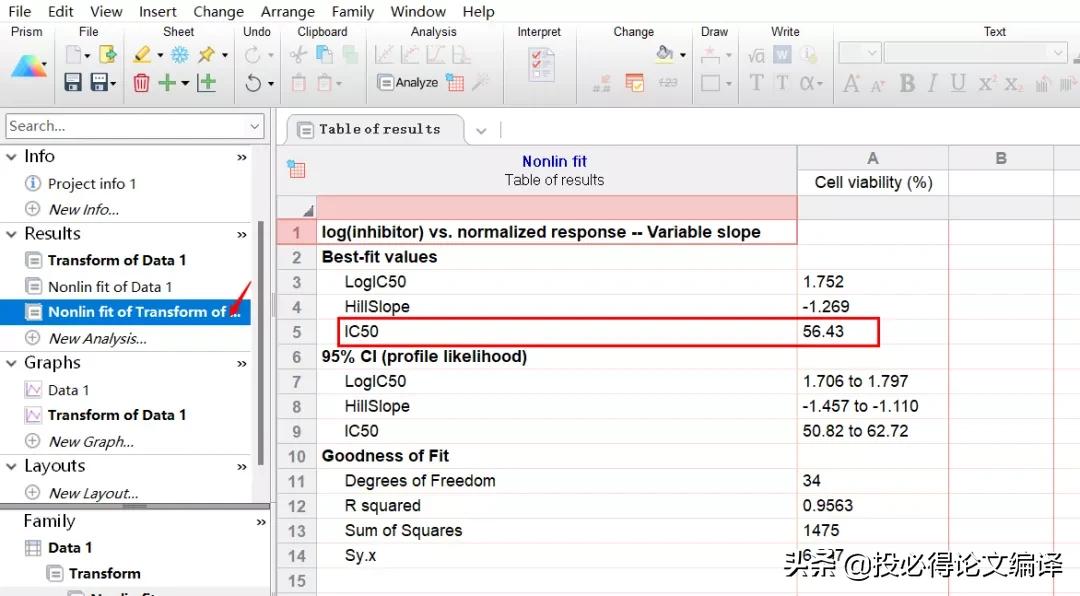
Task: Collapse the Results section
Action: (11, 234)
